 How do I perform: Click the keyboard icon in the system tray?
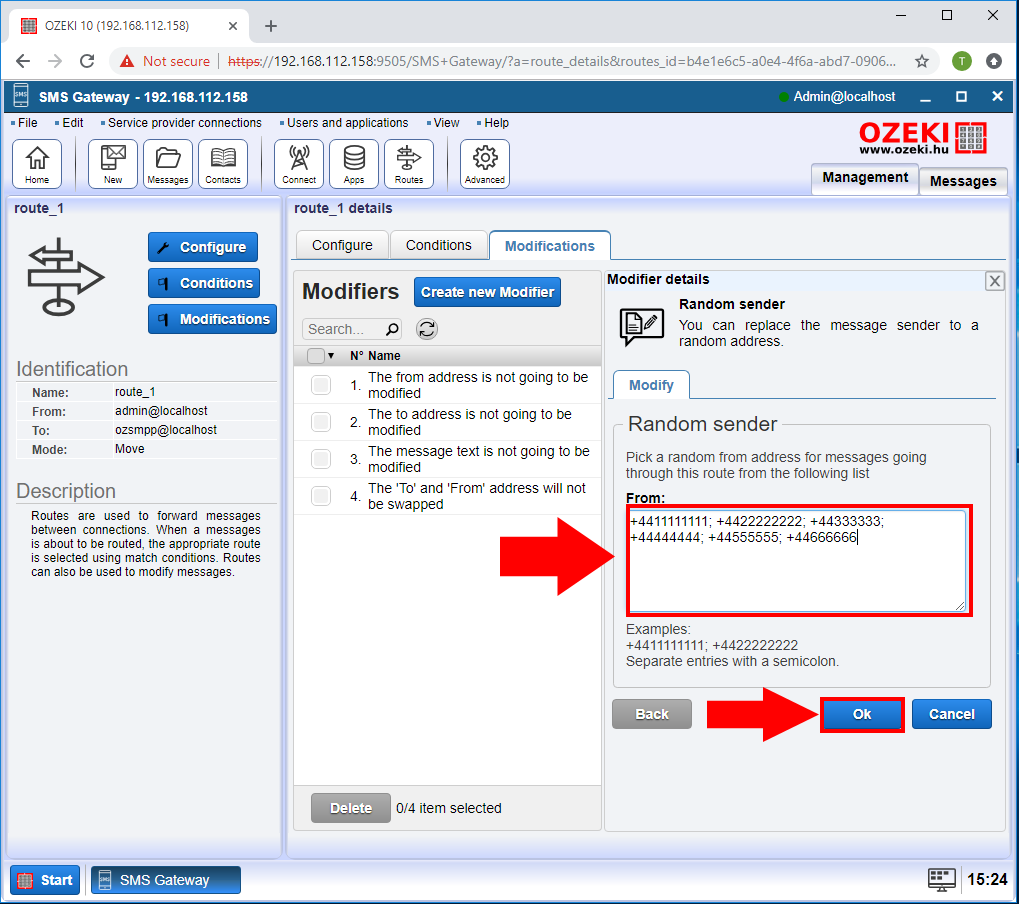(x=941, y=879)
